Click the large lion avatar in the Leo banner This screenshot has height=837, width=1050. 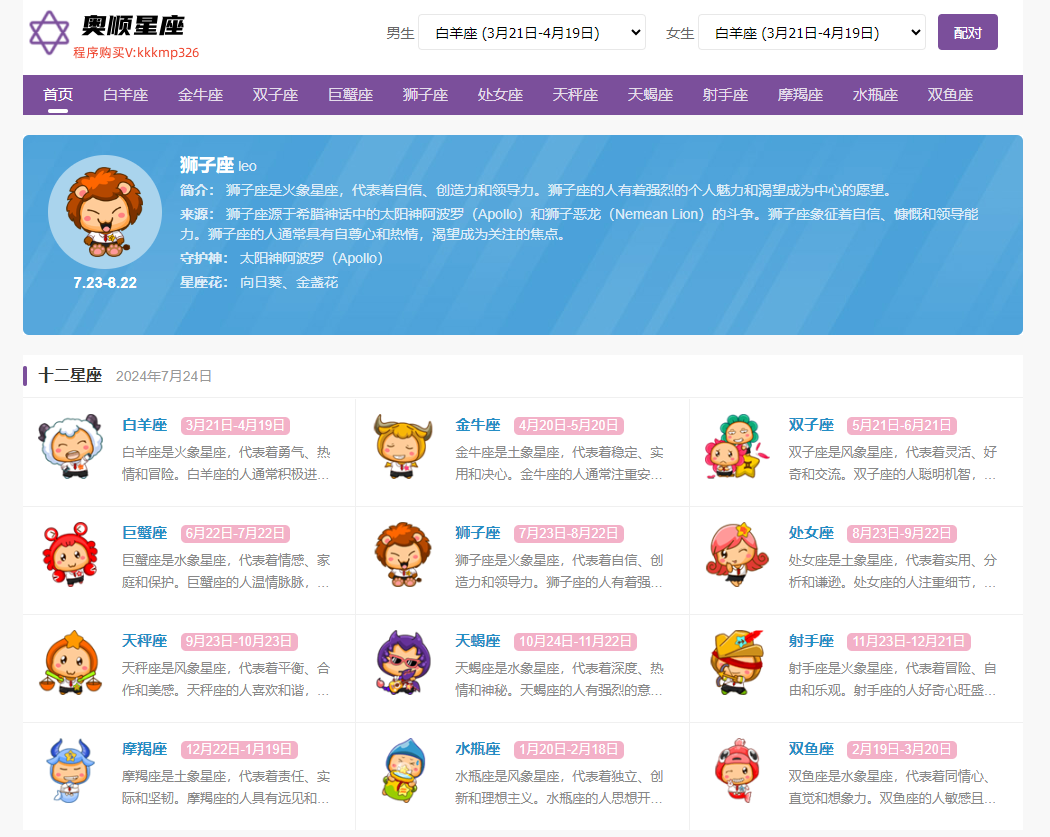pos(104,211)
